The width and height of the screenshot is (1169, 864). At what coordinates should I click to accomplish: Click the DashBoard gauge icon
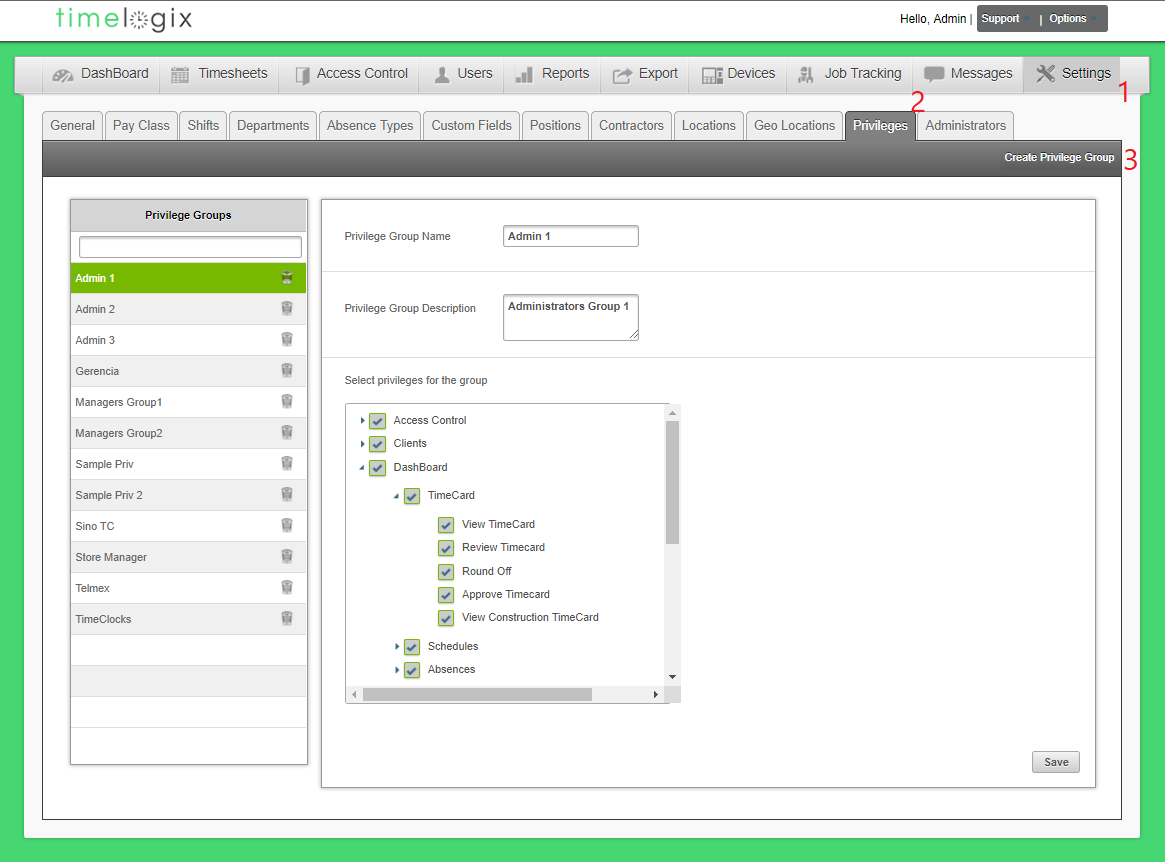[x=63, y=75]
